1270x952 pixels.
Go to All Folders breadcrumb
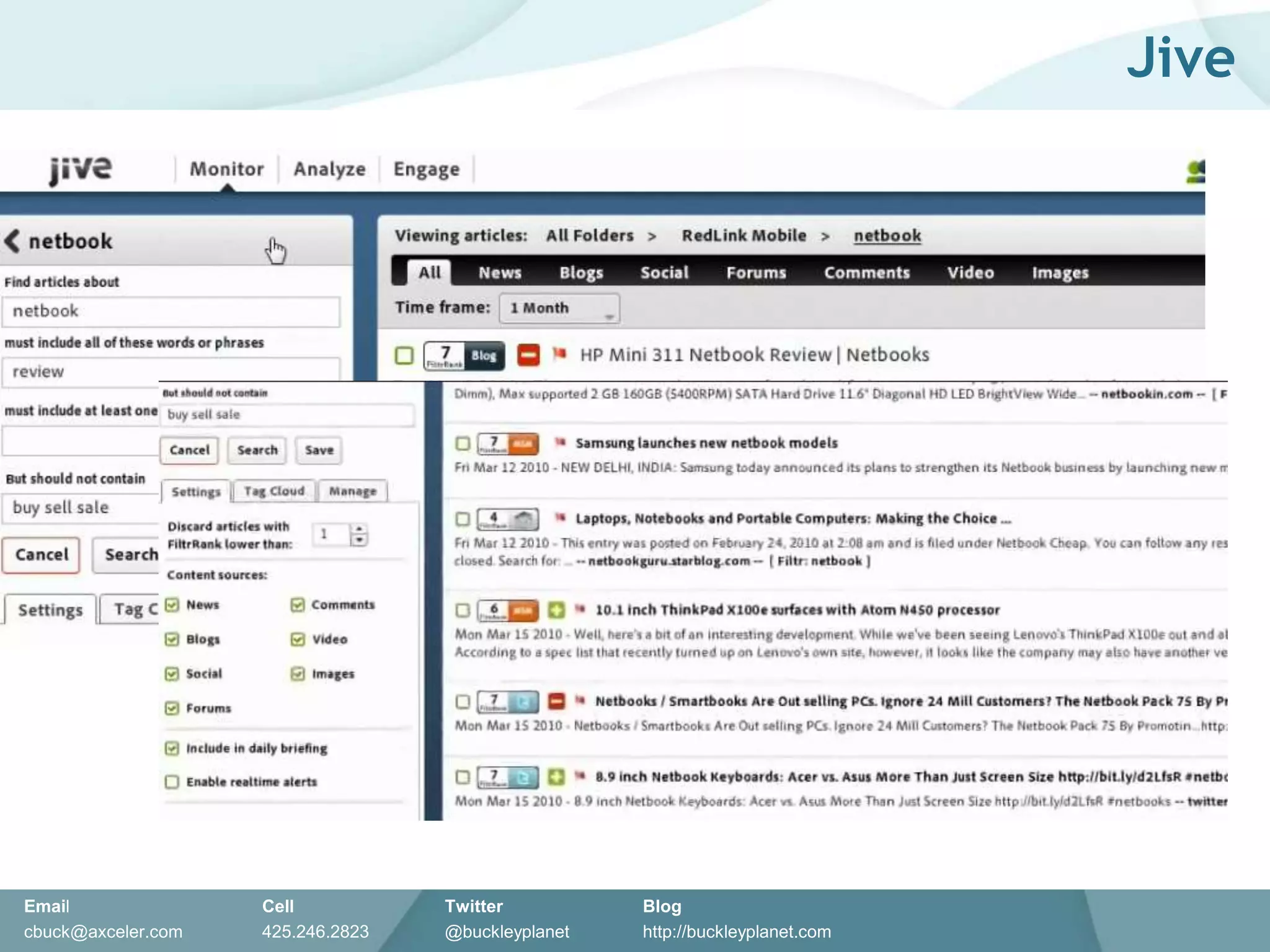[x=590, y=236]
